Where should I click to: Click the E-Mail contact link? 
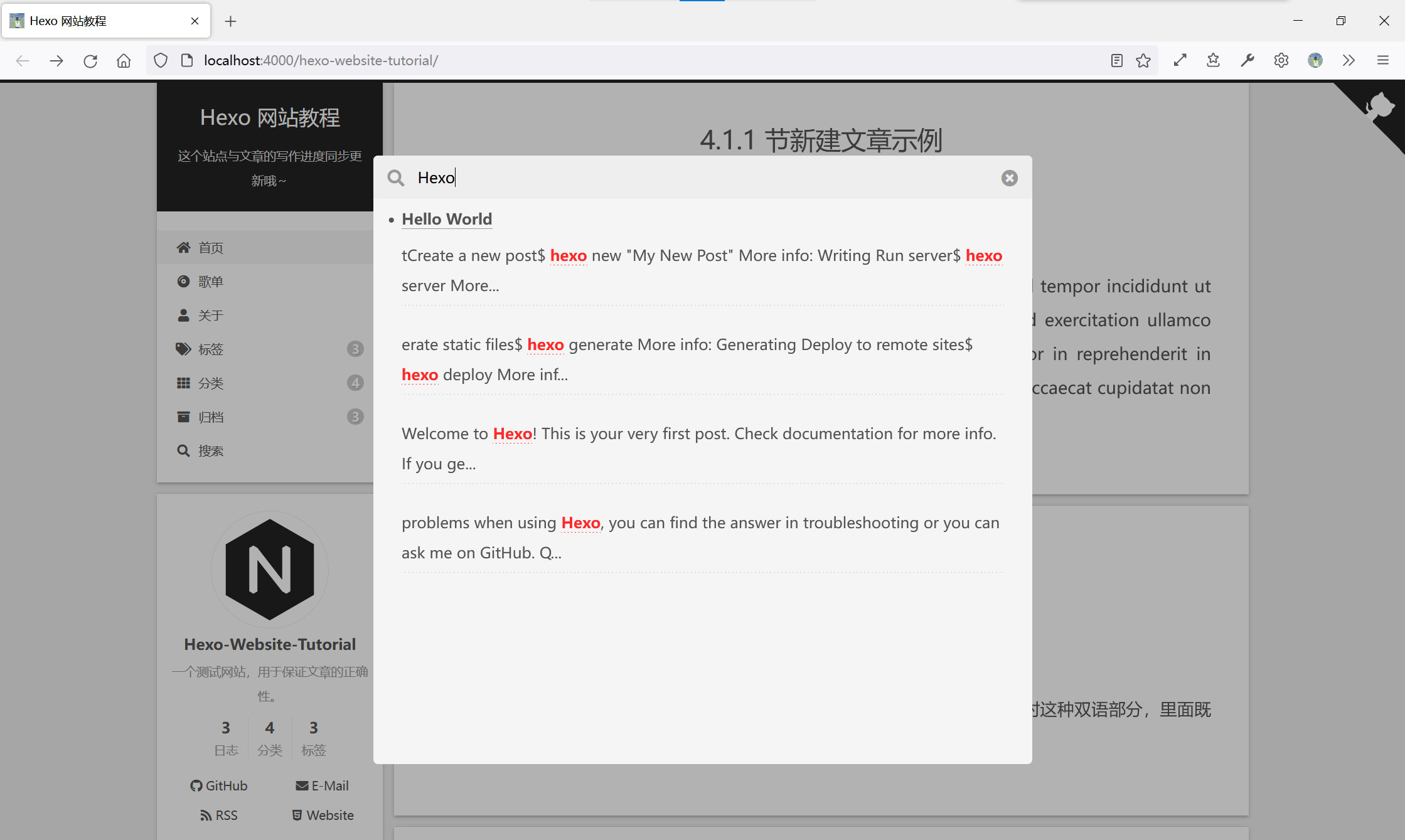pos(323,785)
